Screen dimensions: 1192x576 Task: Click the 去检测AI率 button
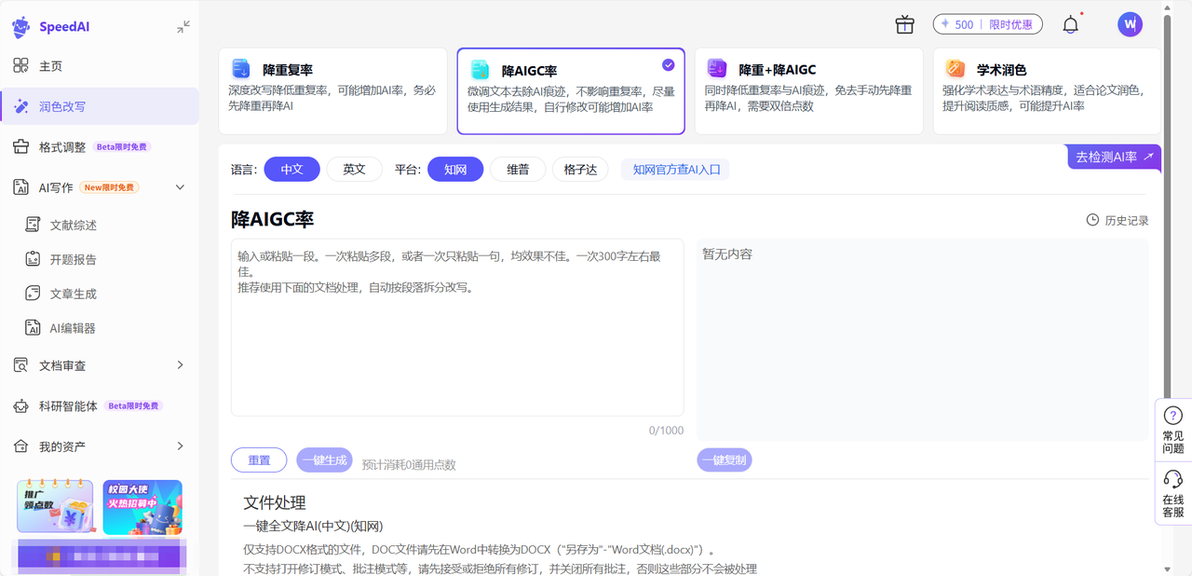[x=1114, y=157]
